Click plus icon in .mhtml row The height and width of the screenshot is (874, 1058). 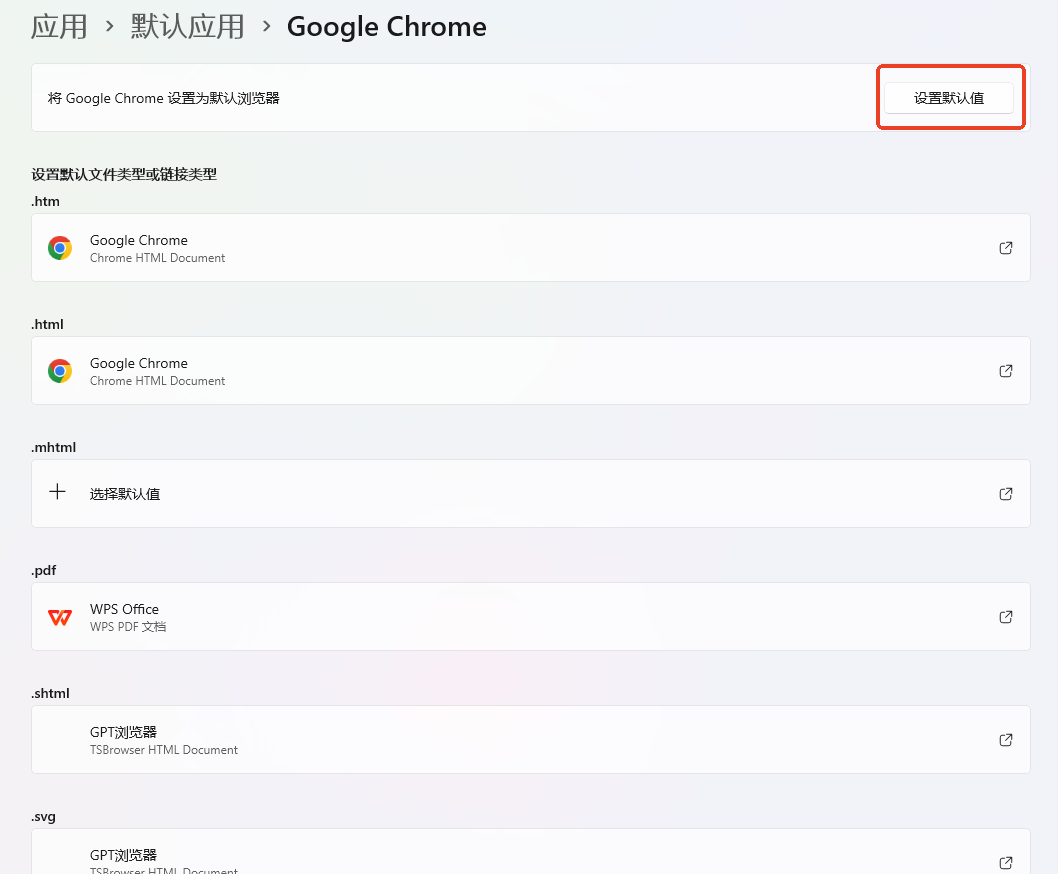click(57, 492)
